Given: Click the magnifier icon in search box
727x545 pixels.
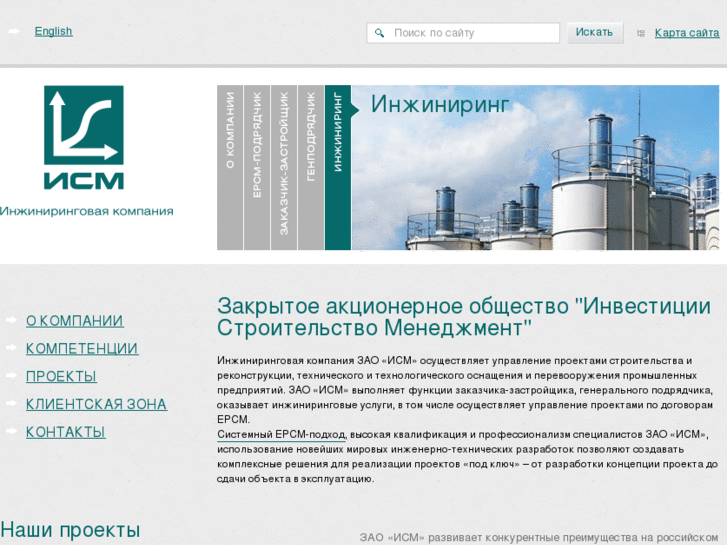Looking at the screenshot, I should coord(379,33).
